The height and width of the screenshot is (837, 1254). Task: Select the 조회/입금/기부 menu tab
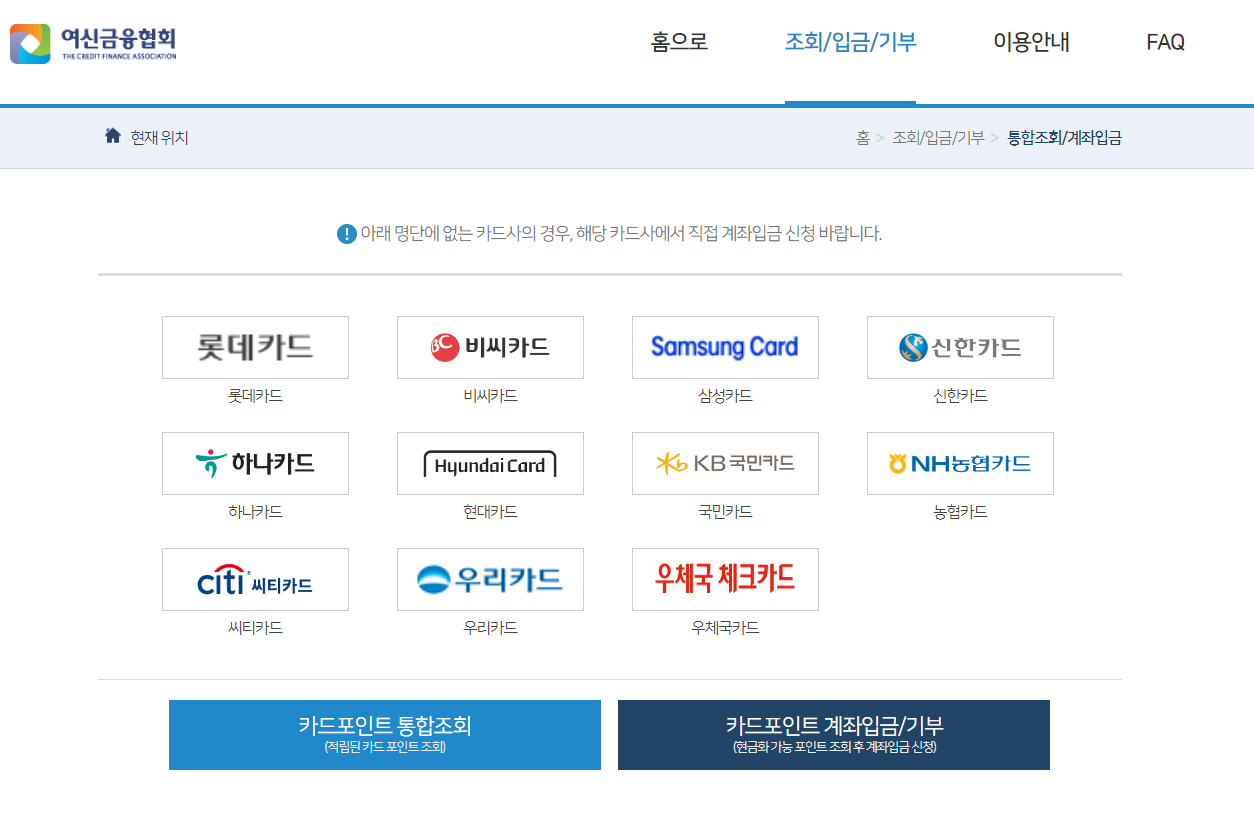coord(850,42)
